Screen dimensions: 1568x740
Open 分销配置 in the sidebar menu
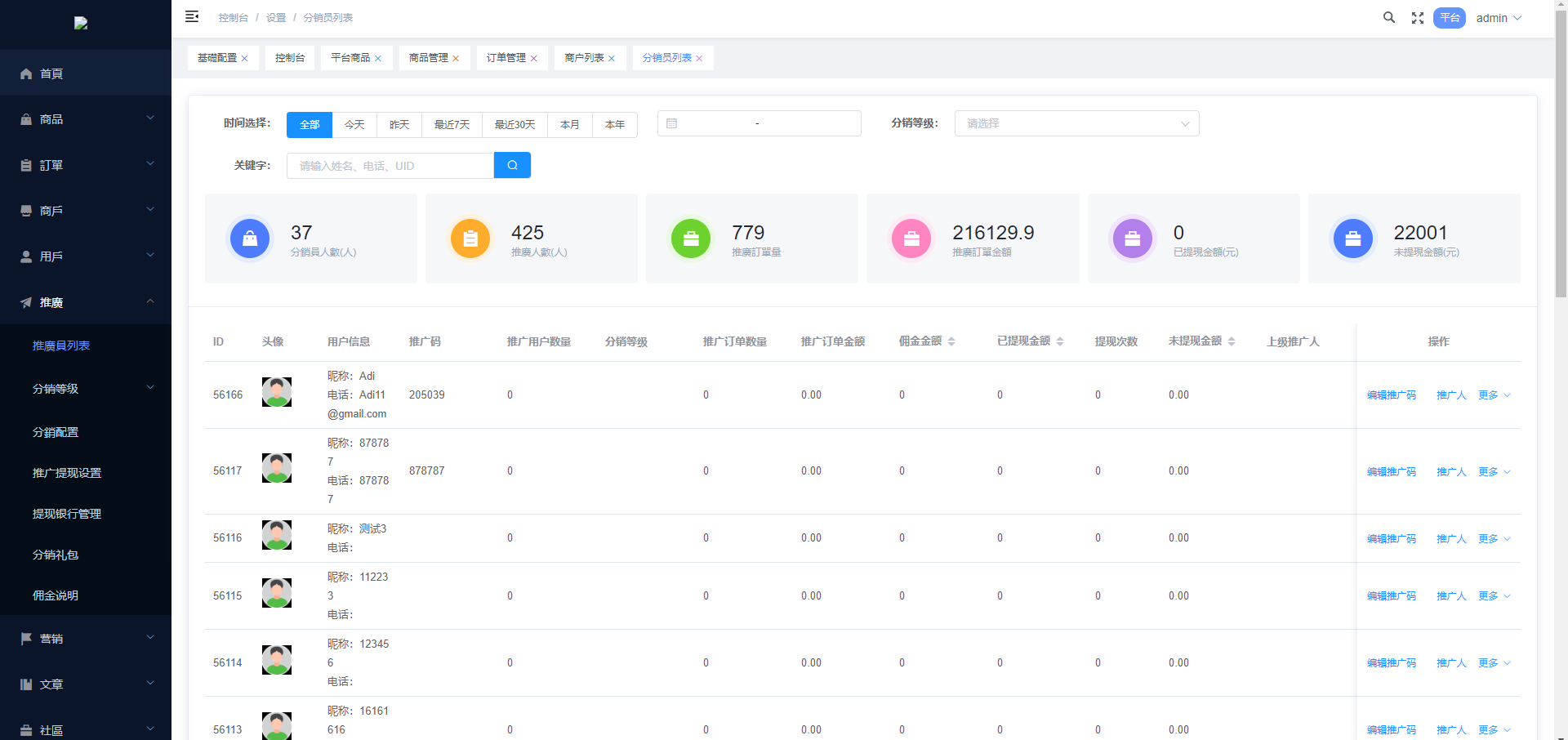point(56,432)
